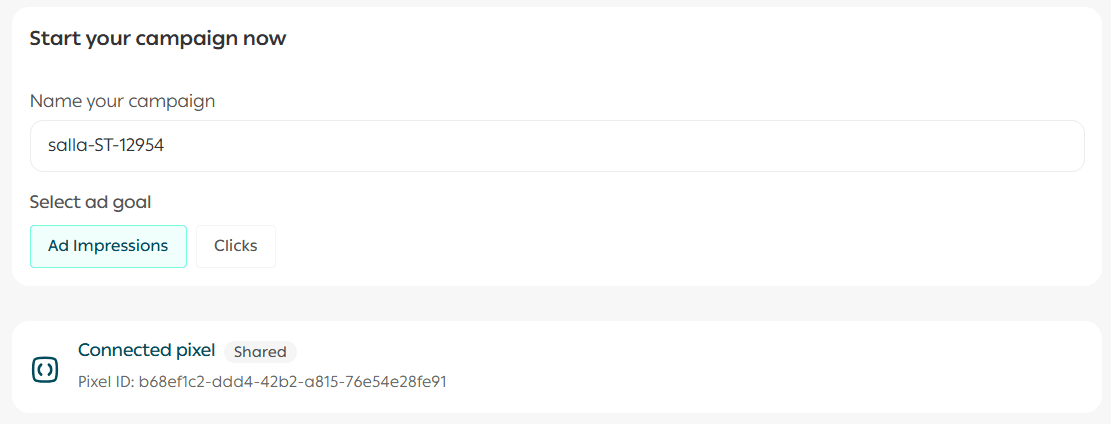
Task: Switch ad goal to Clicks
Action: coord(235,246)
